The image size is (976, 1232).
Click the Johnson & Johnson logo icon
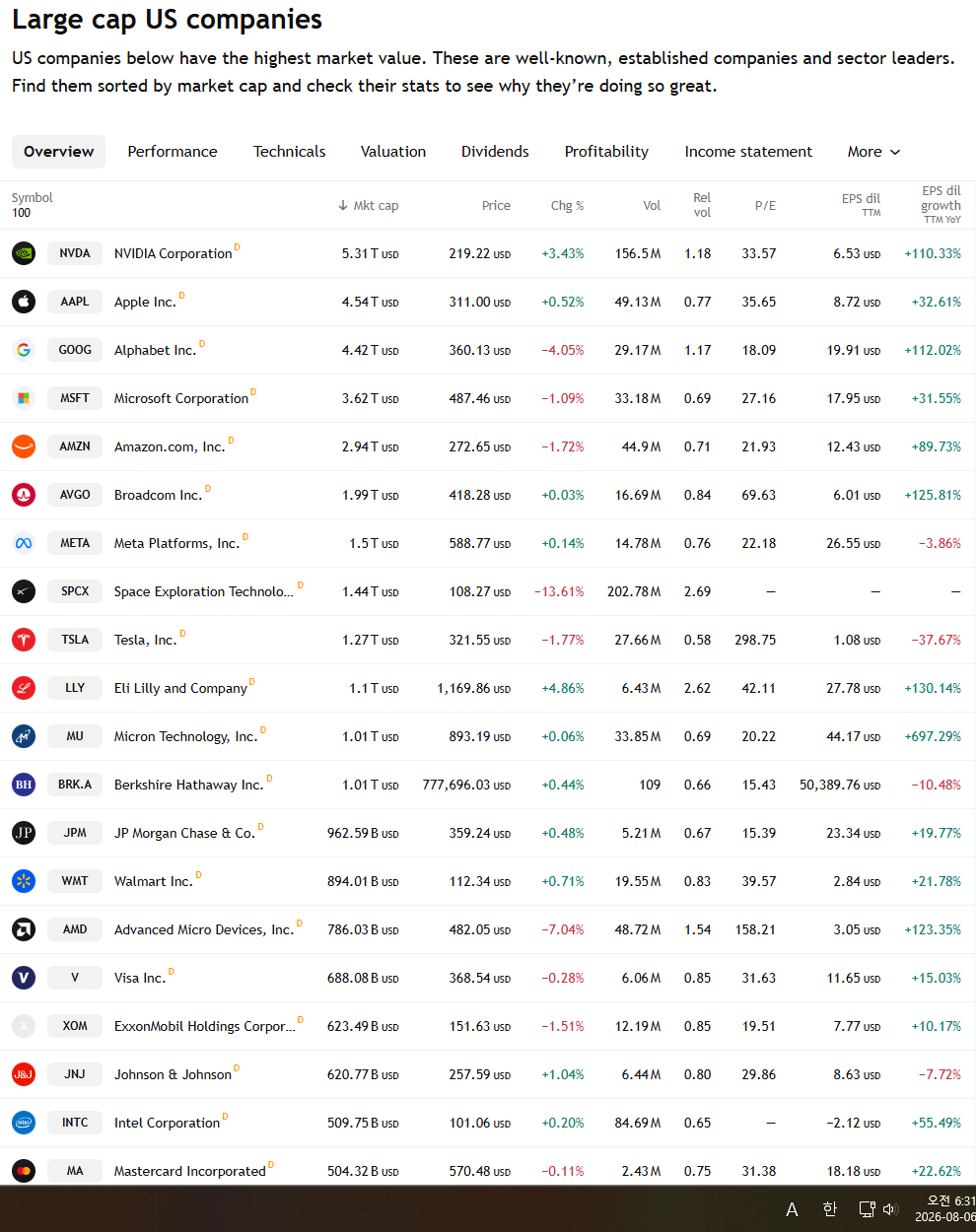(x=24, y=1074)
